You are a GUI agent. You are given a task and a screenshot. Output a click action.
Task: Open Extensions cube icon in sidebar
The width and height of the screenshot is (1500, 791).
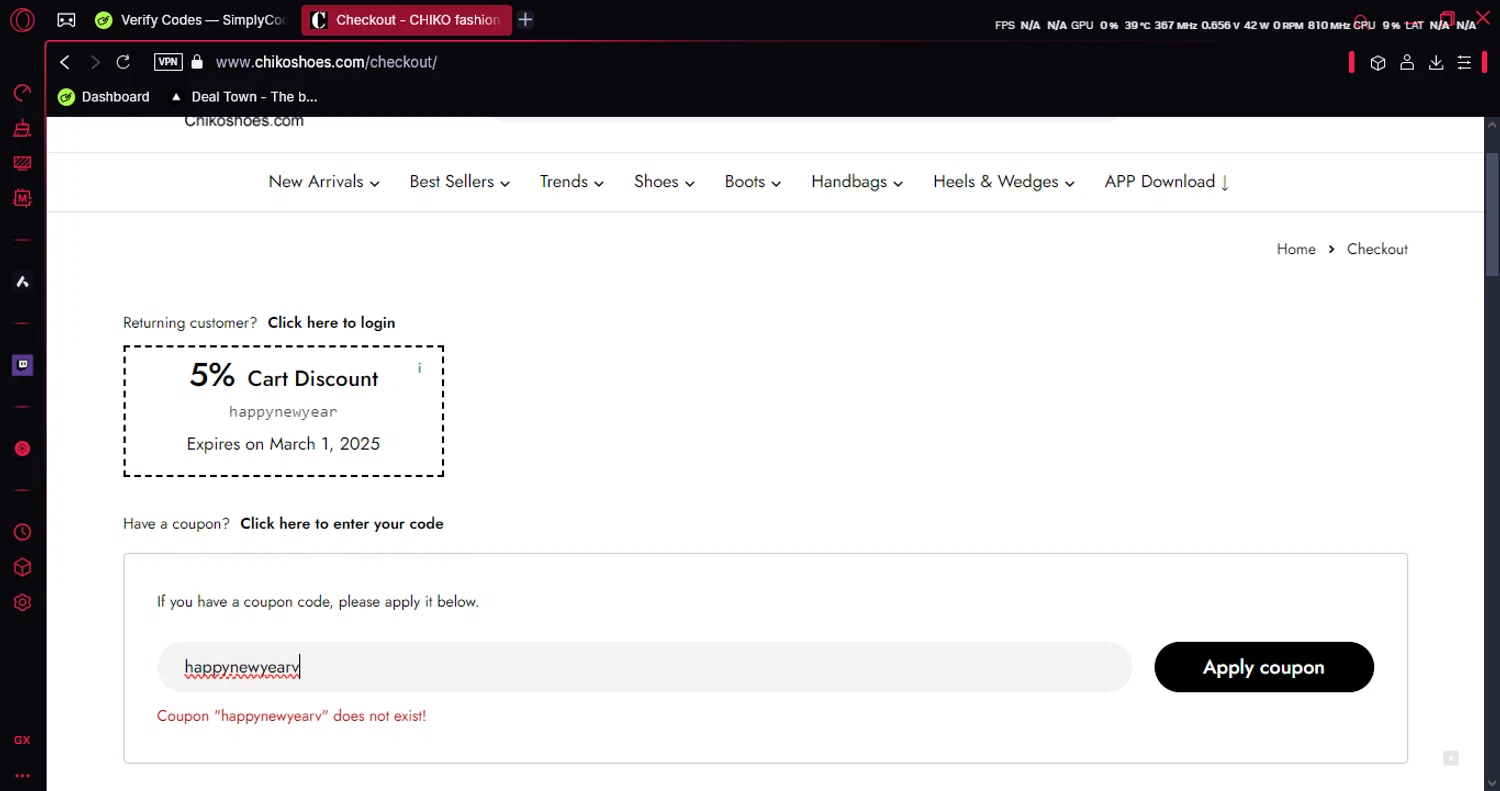(22, 568)
